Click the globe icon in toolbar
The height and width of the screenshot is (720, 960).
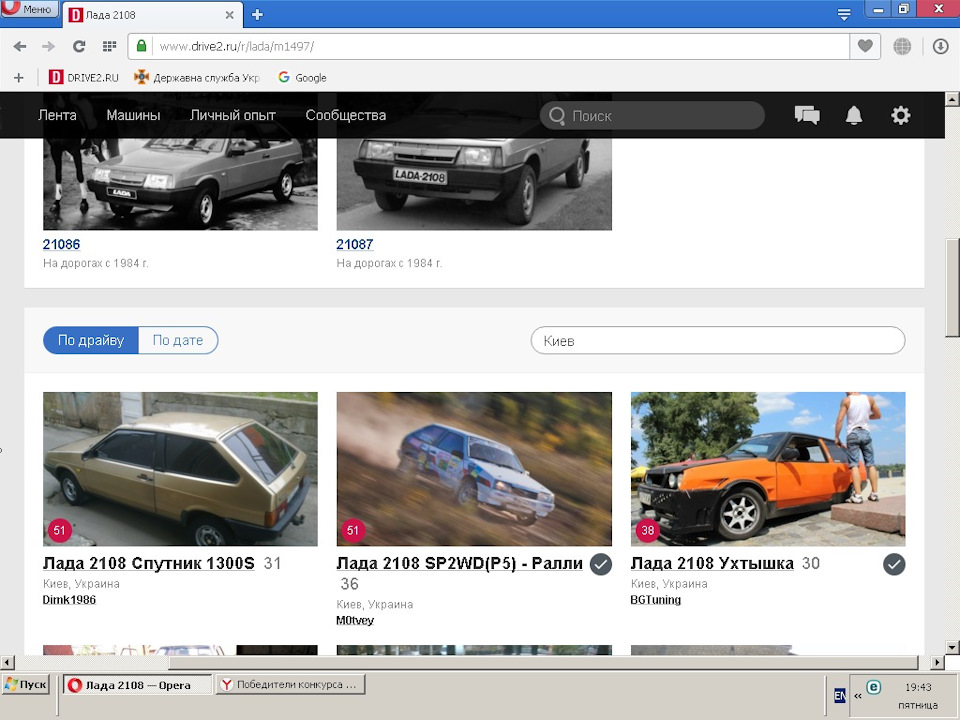point(902,47)
